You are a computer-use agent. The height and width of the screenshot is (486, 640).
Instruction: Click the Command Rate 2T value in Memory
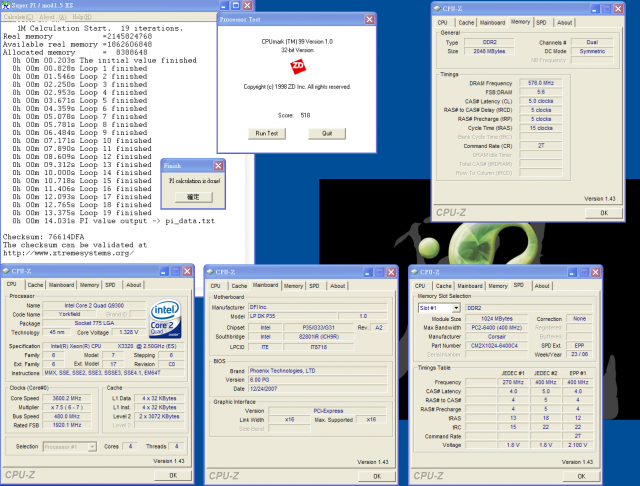[540, 146]
